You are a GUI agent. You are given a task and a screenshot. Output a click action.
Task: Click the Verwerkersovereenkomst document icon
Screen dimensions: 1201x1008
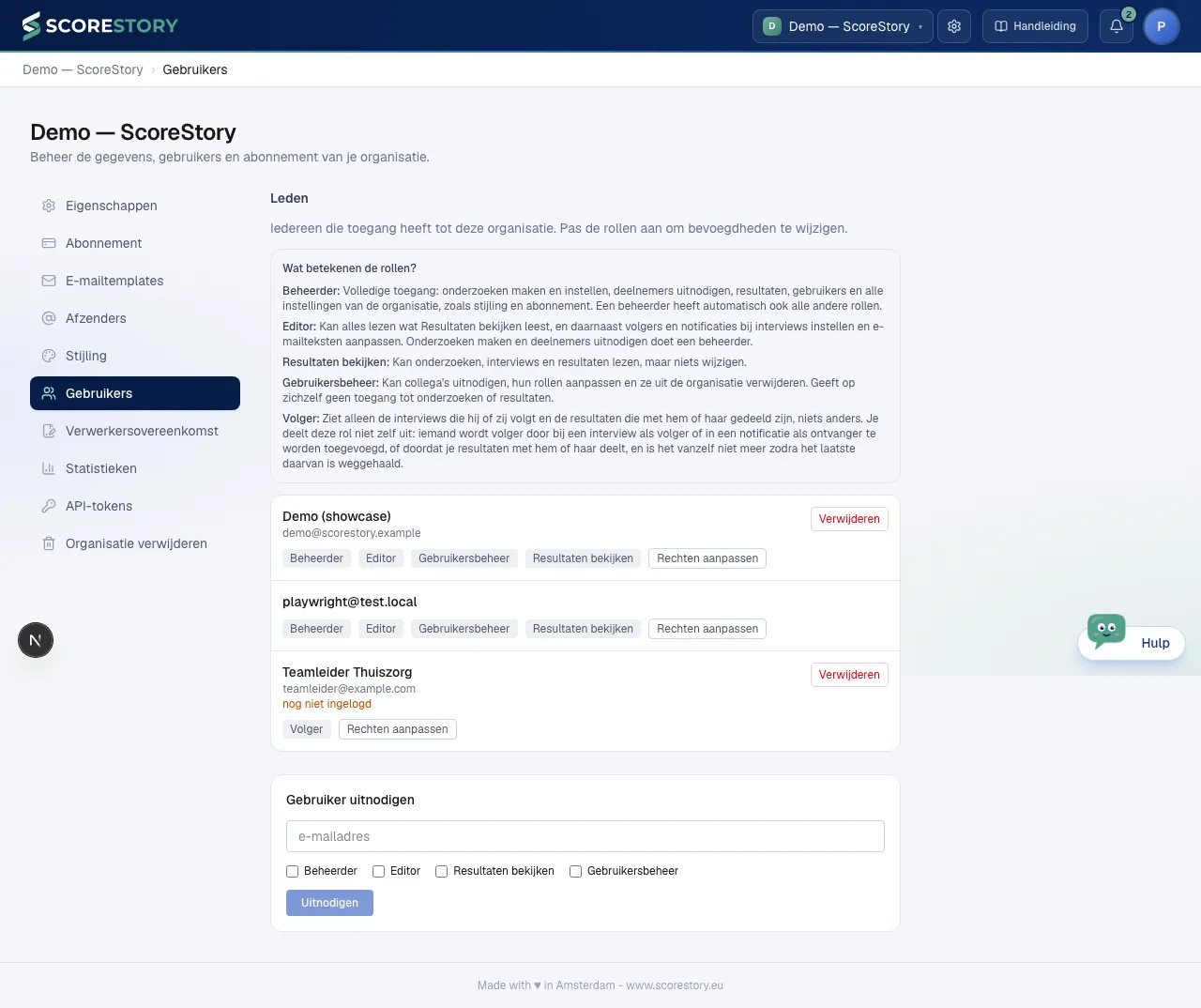(49, 431)
